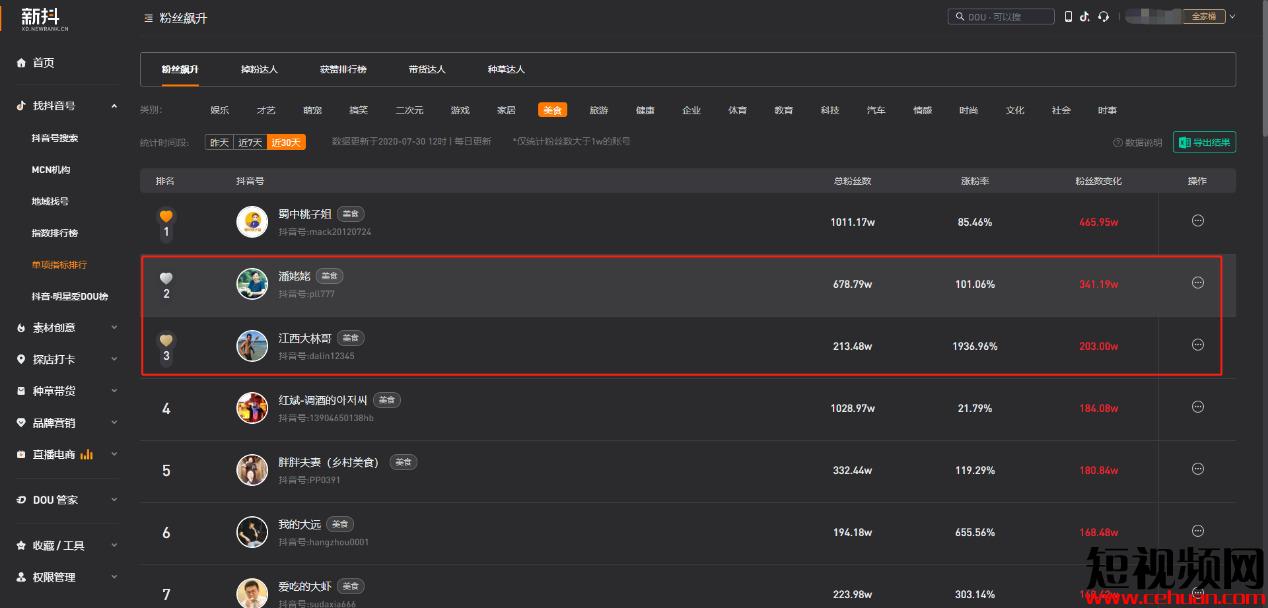Select the 近30天 time period option
Viewport: 1268px width, 608px height.
(x=285, y=142)
